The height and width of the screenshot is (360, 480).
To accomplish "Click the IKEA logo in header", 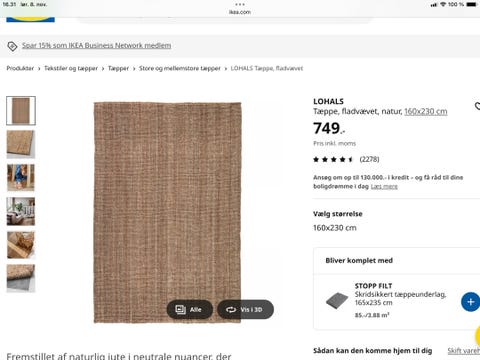I will tap(30, 18).
